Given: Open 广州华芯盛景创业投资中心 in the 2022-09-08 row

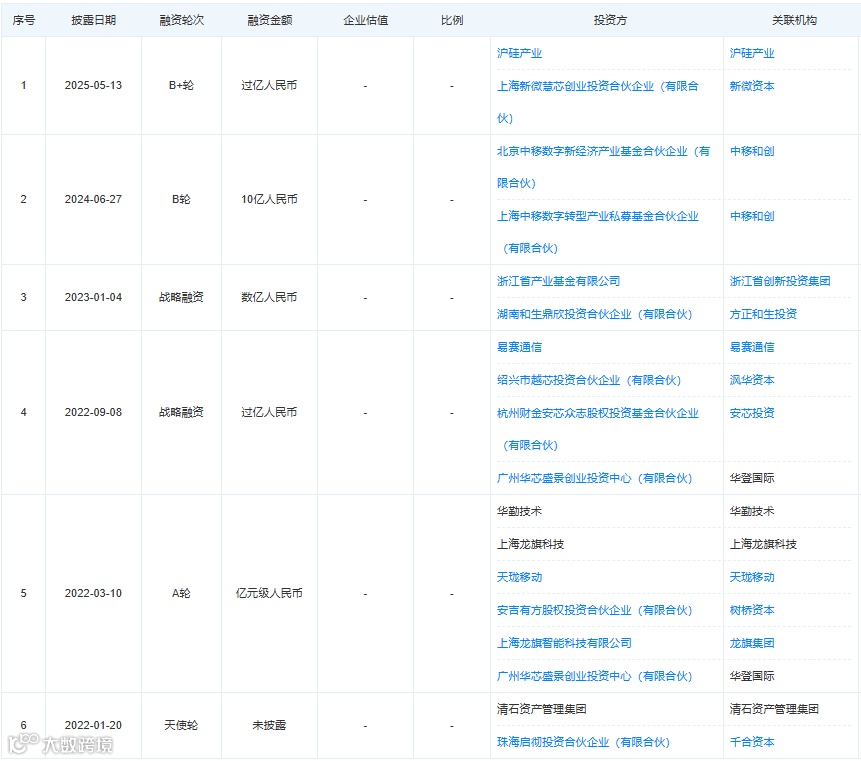Looking at the screenshot, I should pyautogui.click(x=594, y=478).
